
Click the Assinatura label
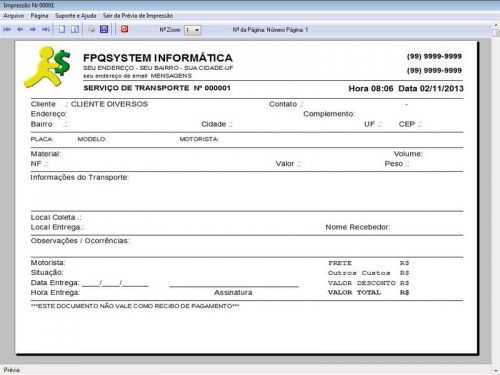(x=233, y=292)
